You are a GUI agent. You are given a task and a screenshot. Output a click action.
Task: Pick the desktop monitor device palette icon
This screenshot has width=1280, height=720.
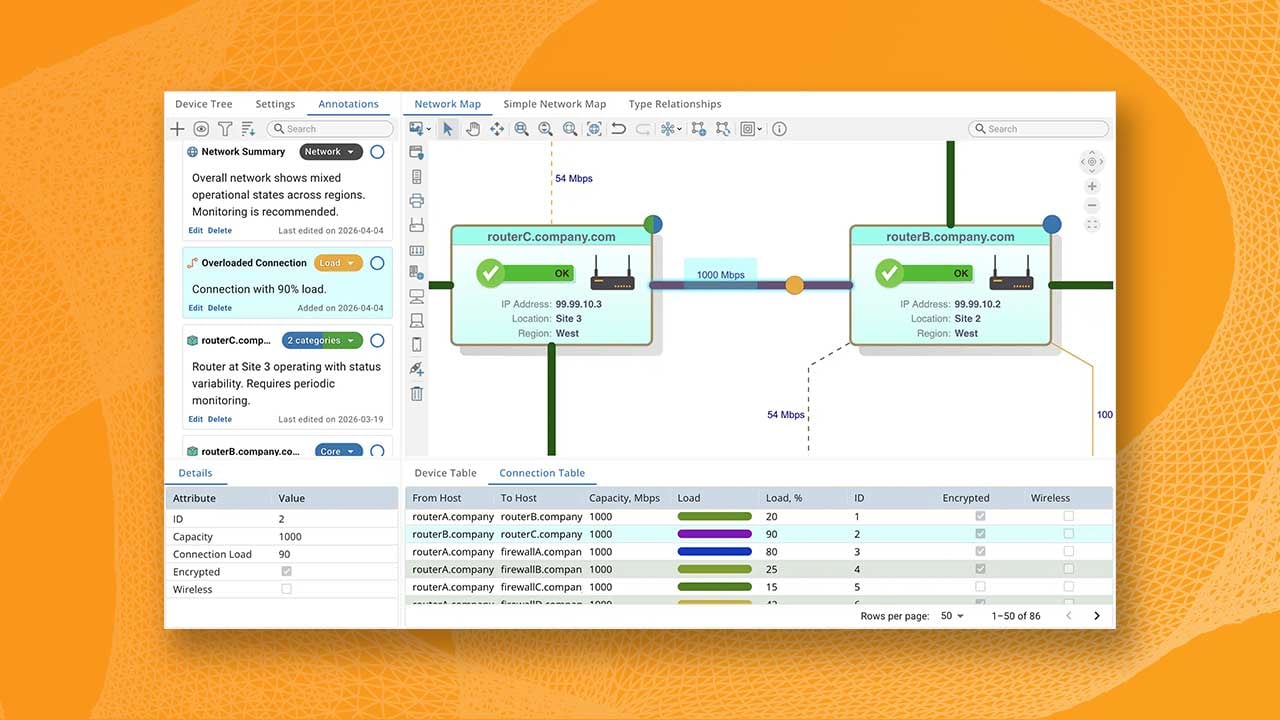(417, 297)
